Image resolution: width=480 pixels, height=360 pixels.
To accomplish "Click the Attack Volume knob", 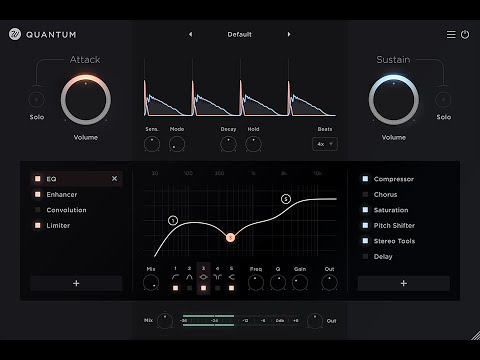I will tap(86, 100).
